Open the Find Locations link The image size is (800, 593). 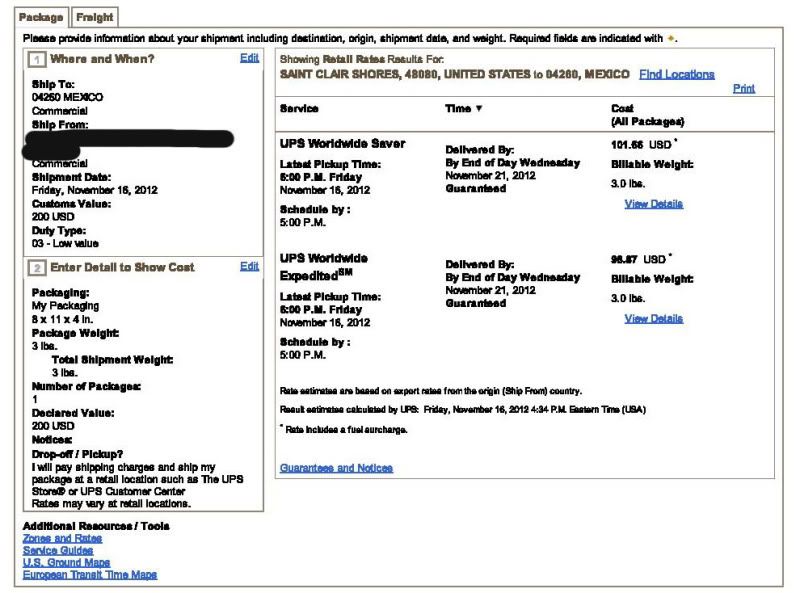point(677,74)
